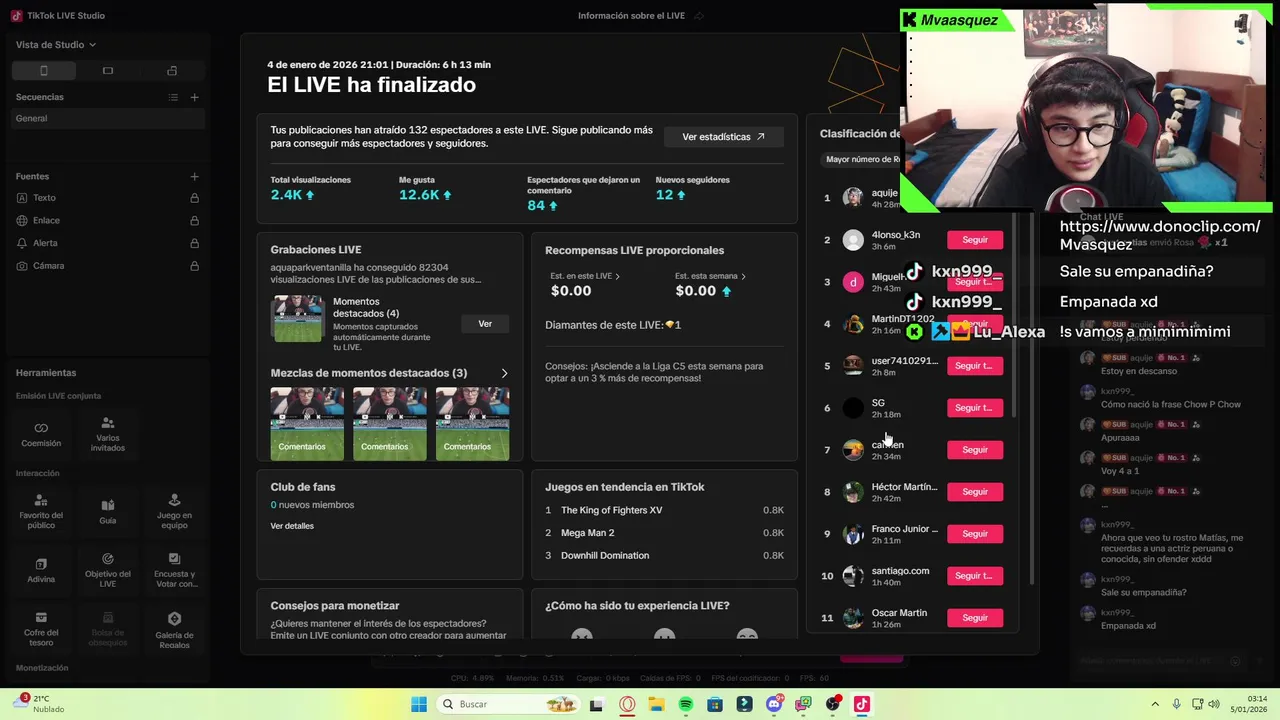1280x720 pixels.
Task: Show hidden system tray icons
Action: pos(1155,704)
